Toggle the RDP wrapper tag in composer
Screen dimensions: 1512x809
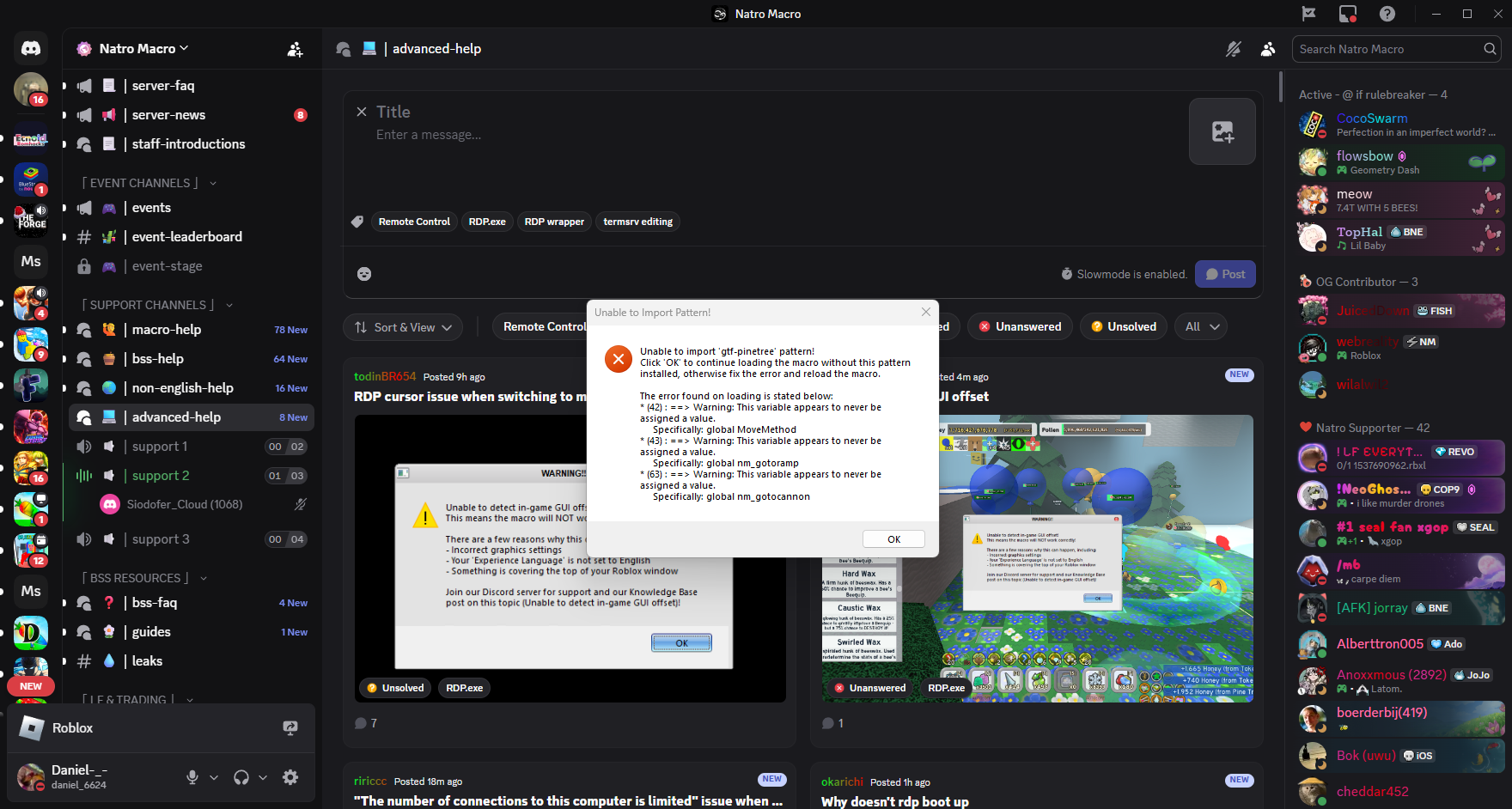coord(554,222)
